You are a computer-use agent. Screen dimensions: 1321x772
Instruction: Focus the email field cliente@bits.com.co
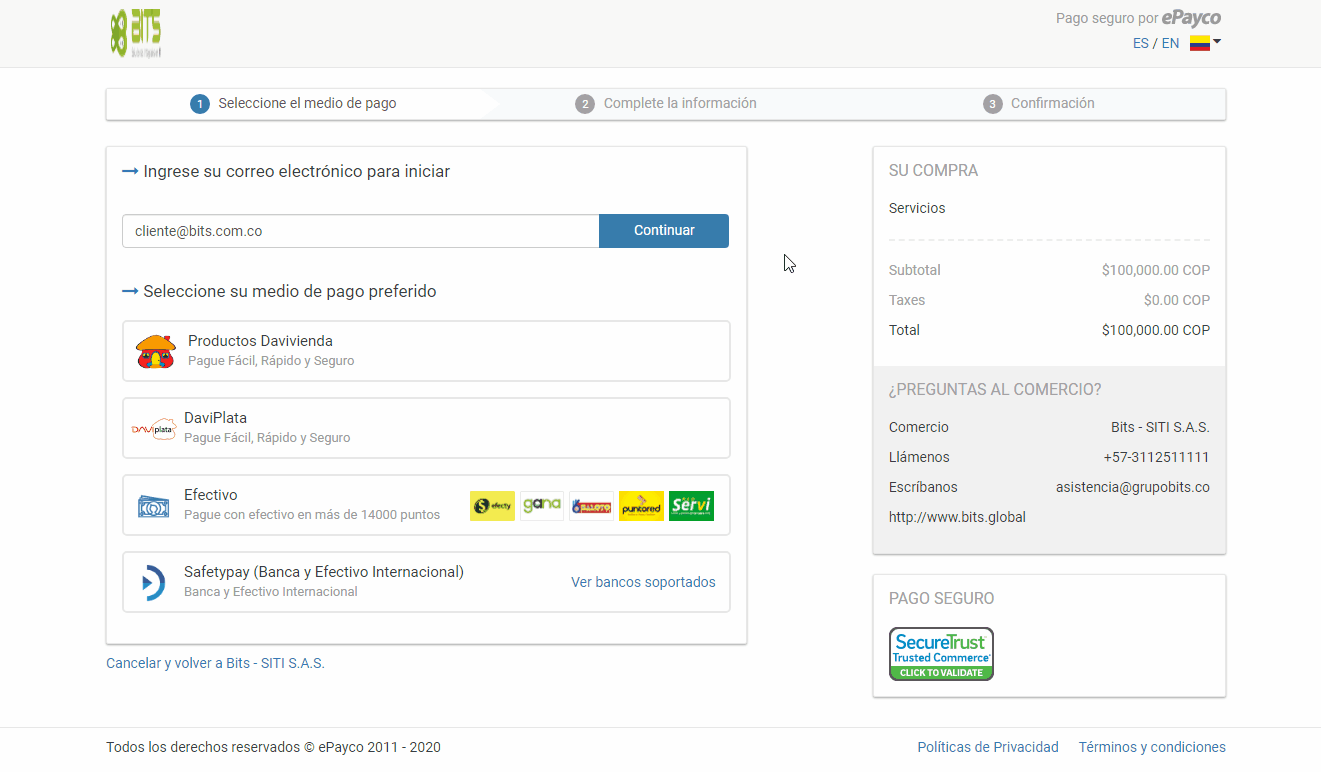(x=361, y=231)
